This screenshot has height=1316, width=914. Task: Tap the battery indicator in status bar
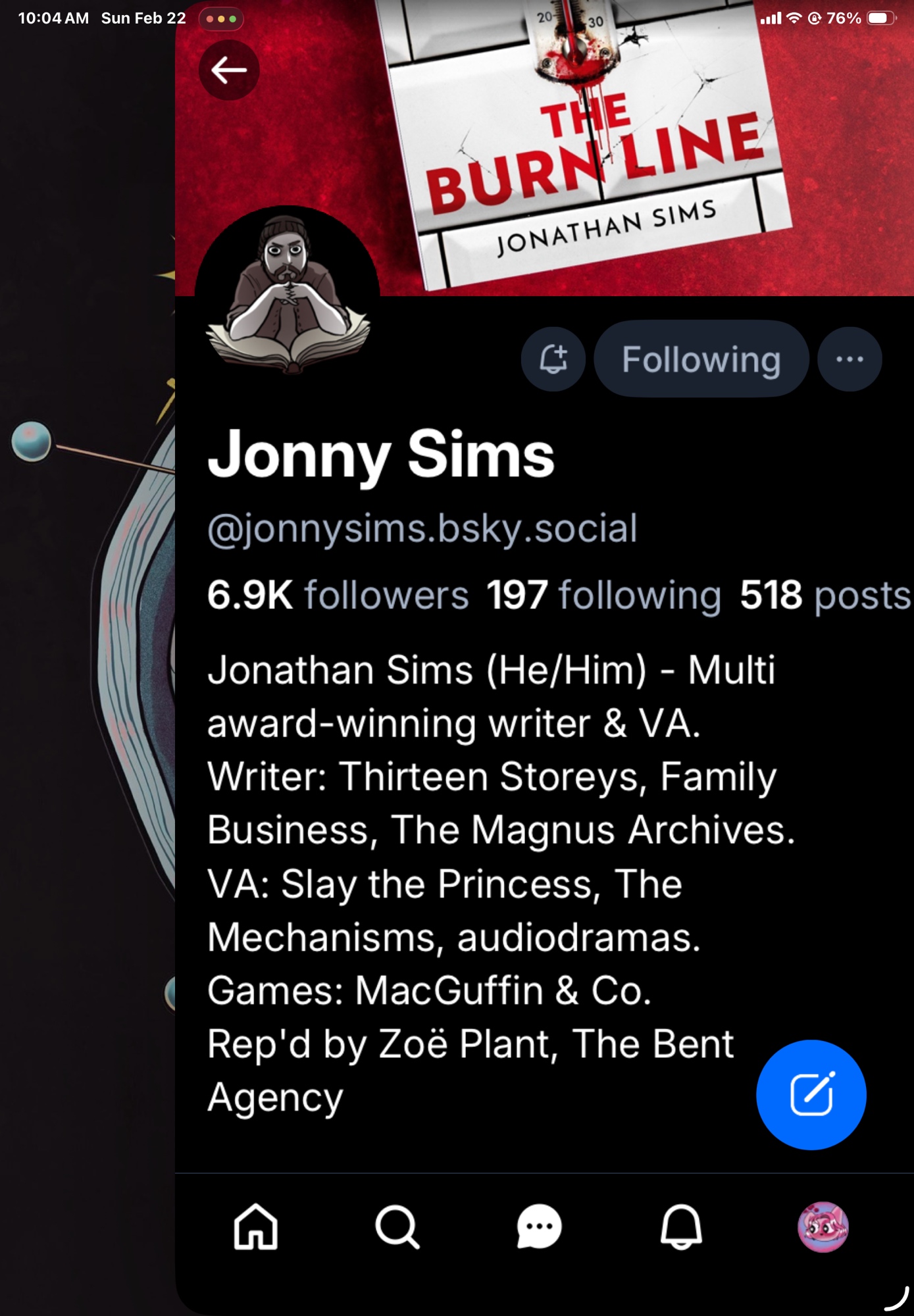[x=880, y=18]
